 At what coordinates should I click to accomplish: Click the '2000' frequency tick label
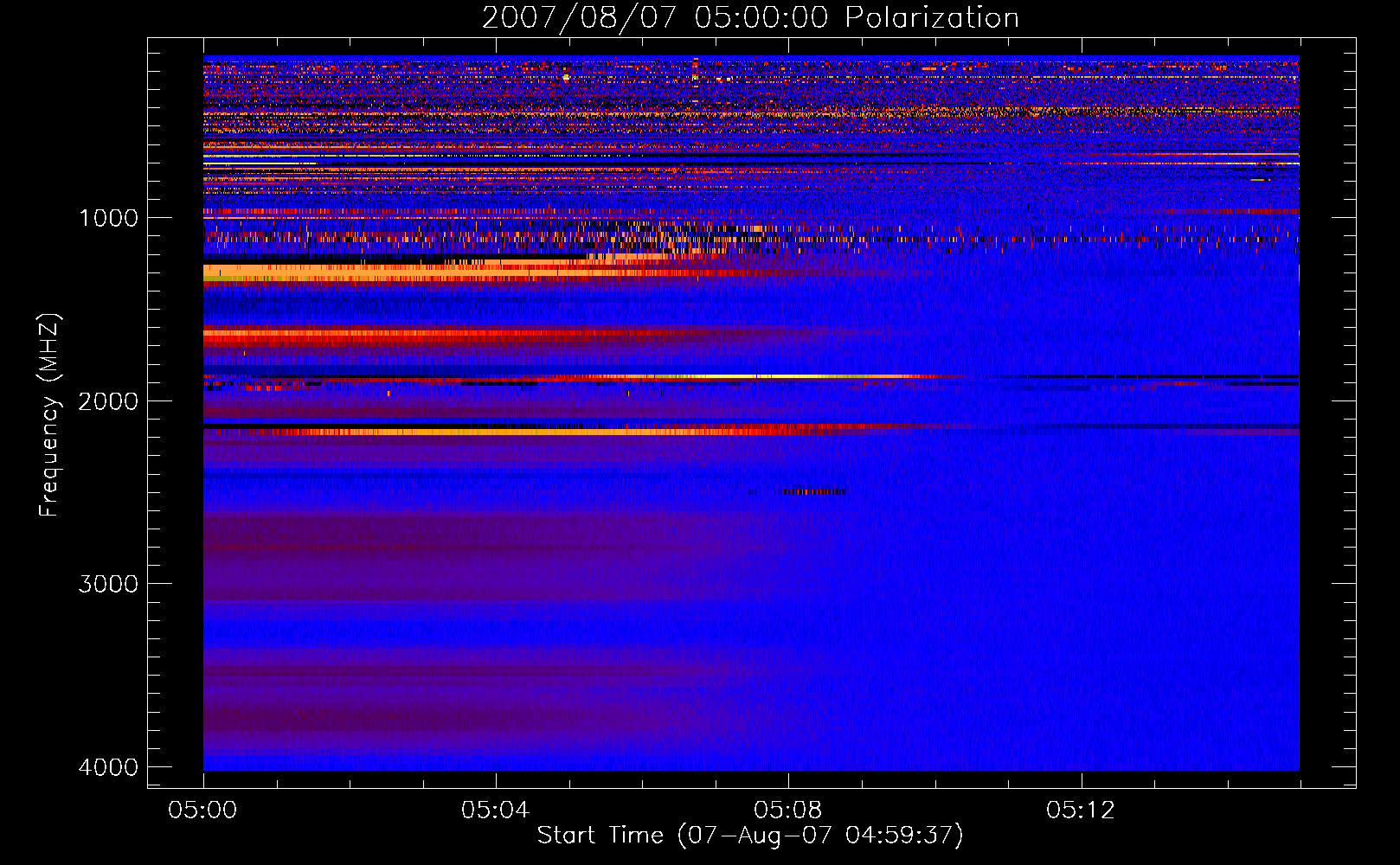click(108, 401)
